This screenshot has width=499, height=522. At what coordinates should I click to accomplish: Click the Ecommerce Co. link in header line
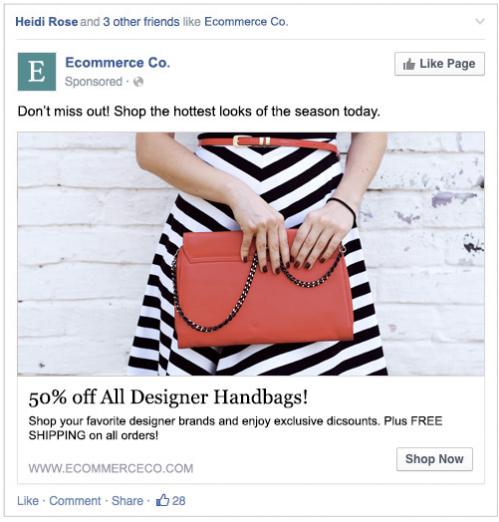(246, 22)
